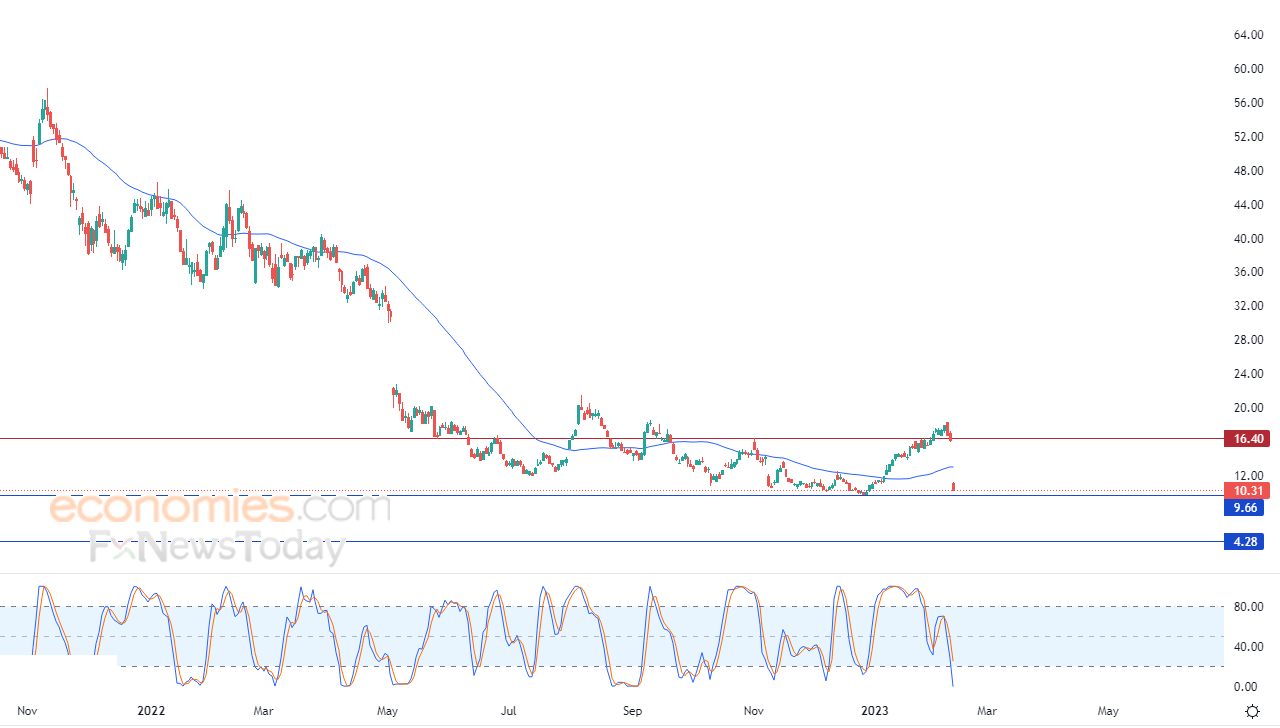Viewport: 1280px width, 728px height.
Task: Click the 0.00 stochastic scale value
Action: pyautogui.click(x=1246, y=687)
